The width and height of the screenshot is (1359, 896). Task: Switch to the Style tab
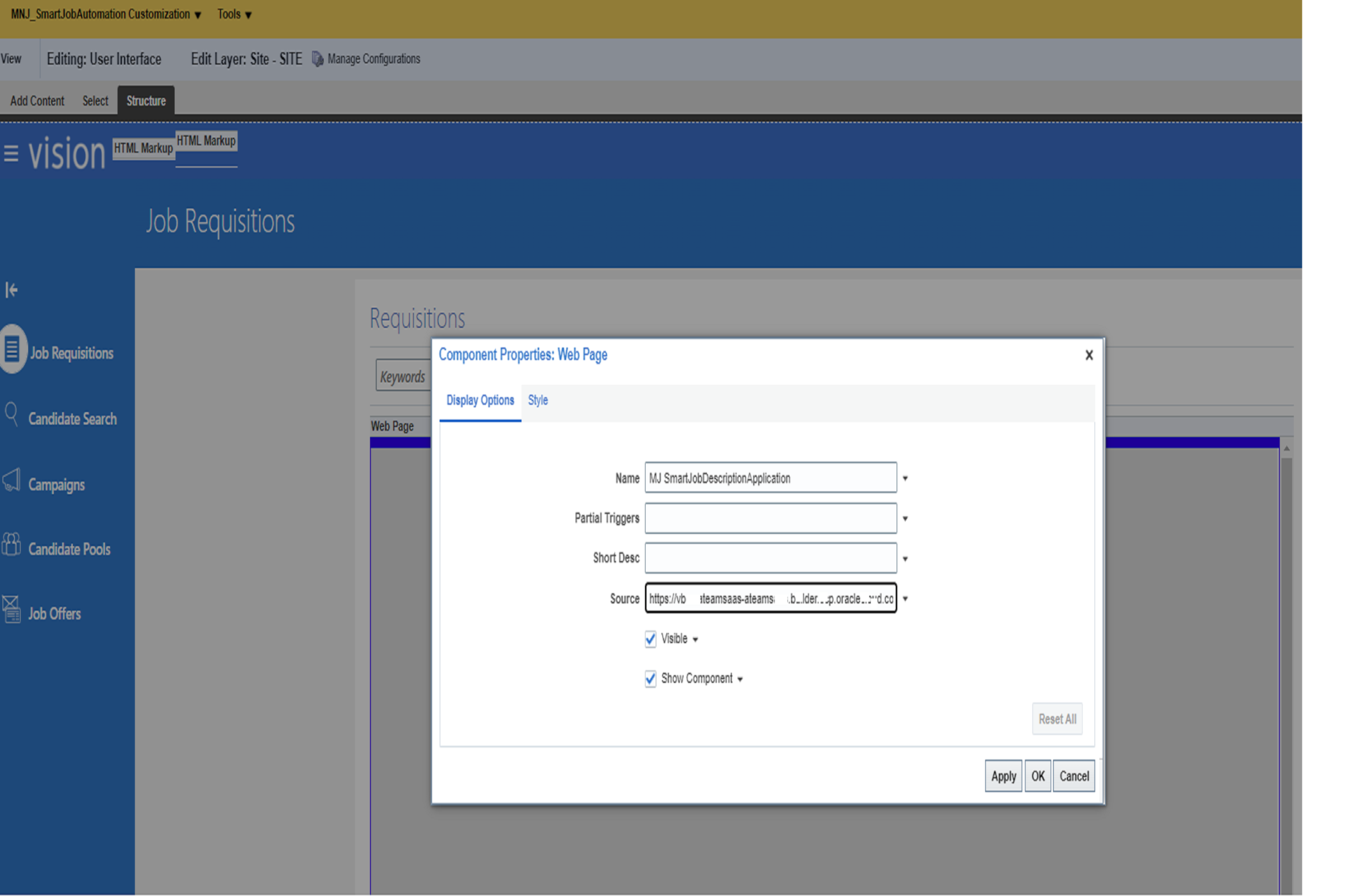[538, 400]
